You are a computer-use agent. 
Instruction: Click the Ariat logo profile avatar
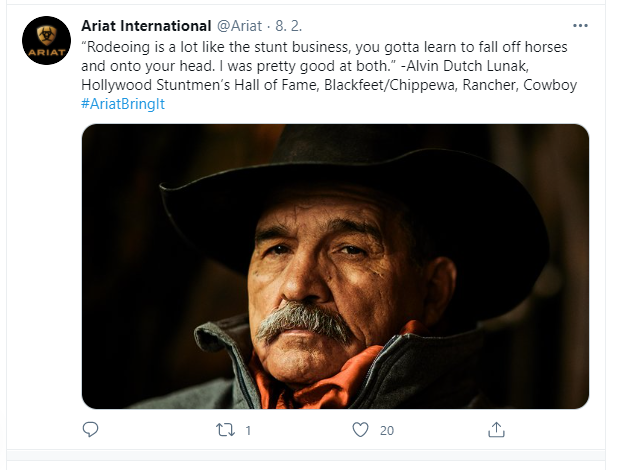point(46,41)
